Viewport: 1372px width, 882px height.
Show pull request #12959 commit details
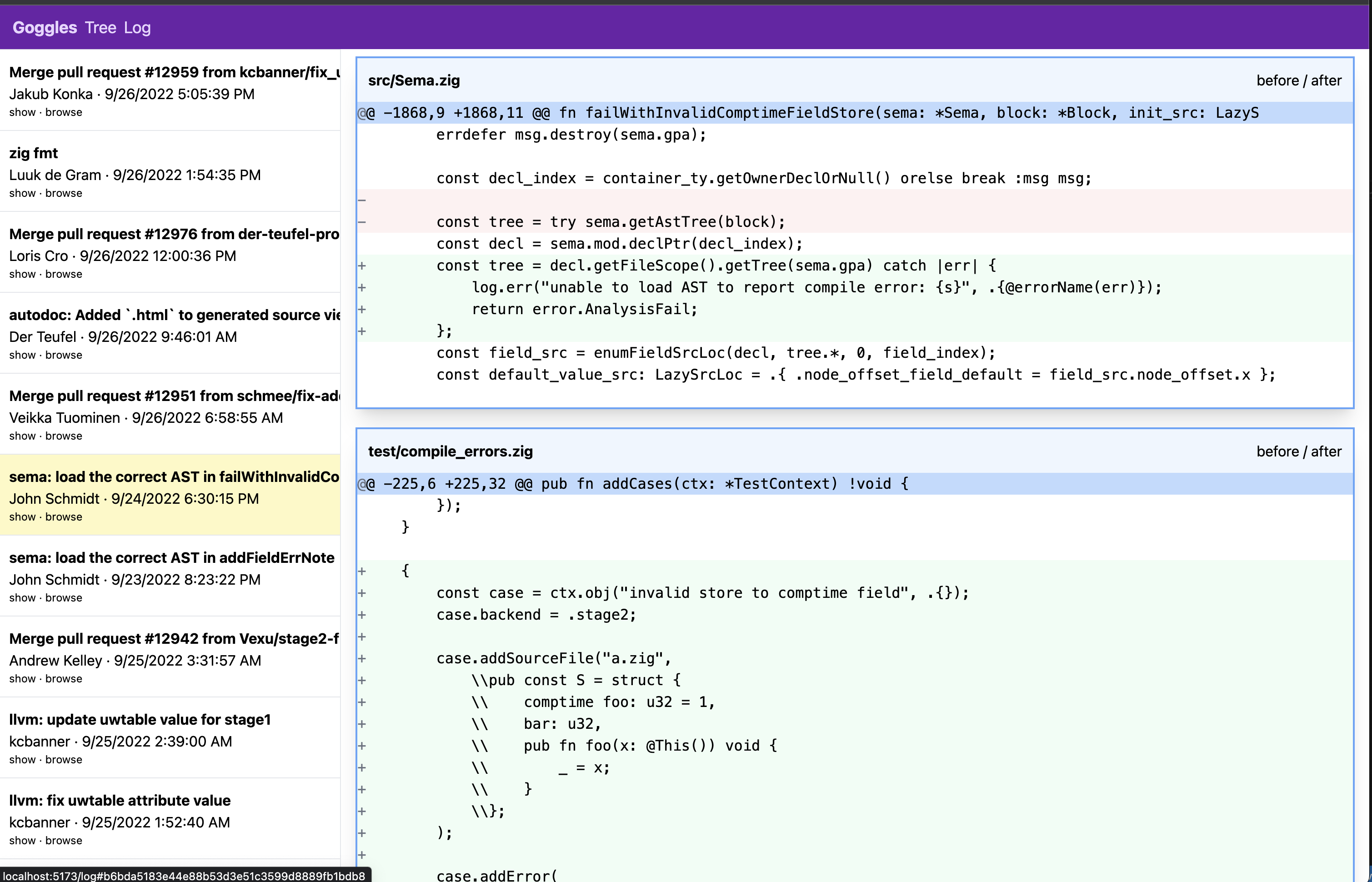22,112
